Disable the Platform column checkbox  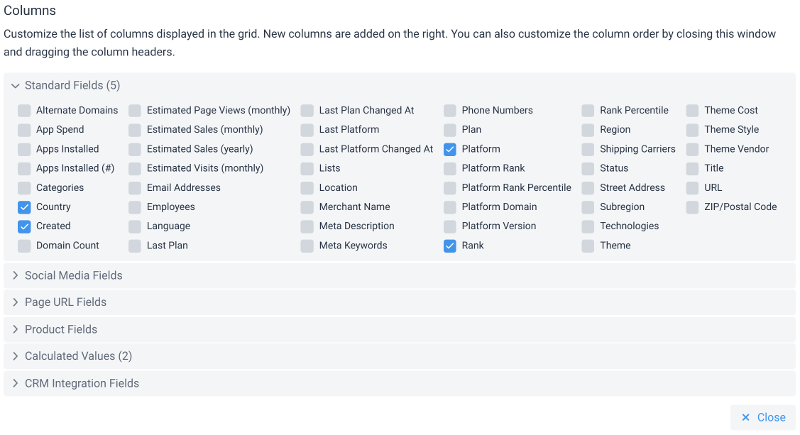[449, 149]
